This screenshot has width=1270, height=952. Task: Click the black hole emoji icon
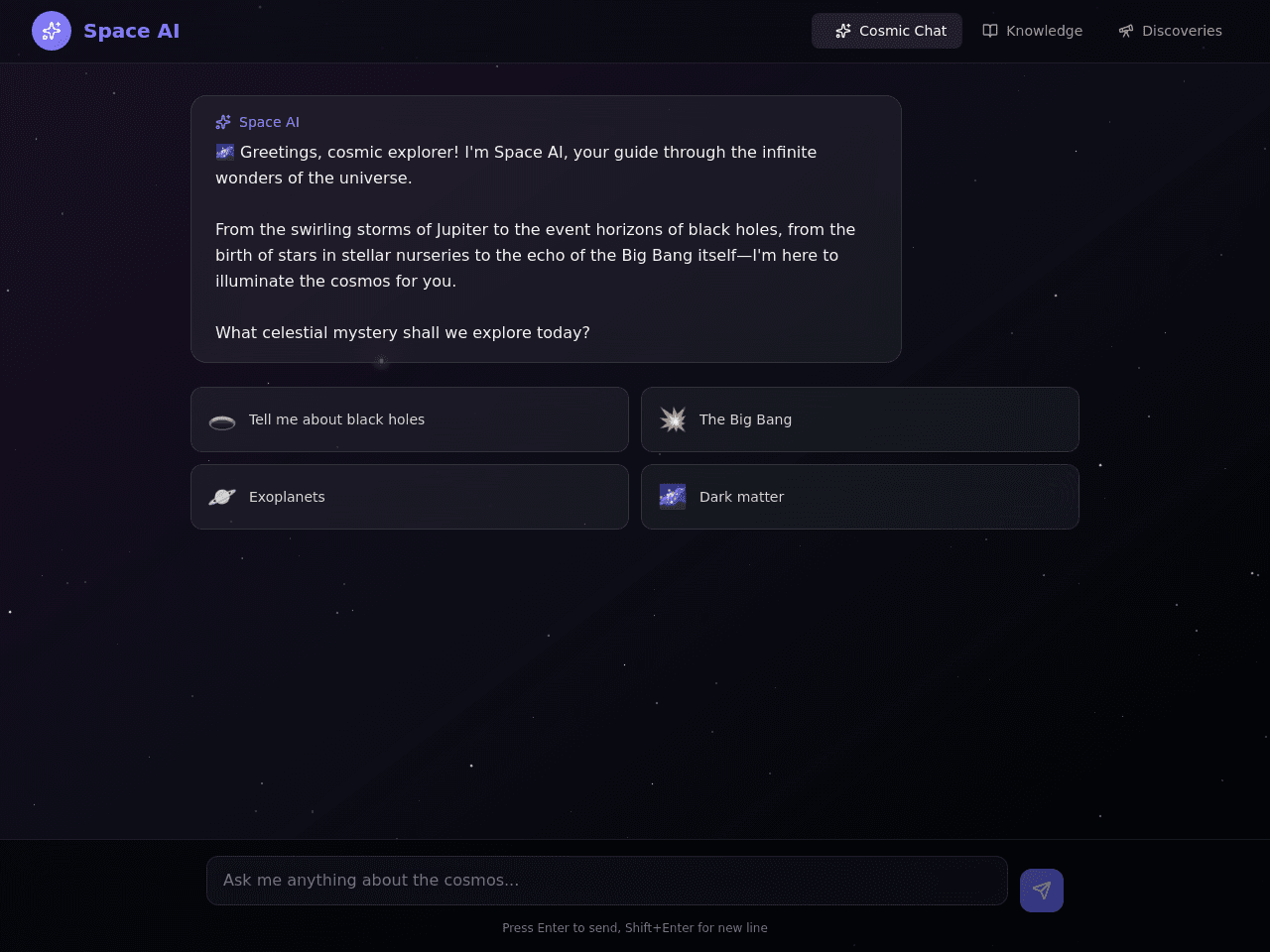tap(222, 420)
